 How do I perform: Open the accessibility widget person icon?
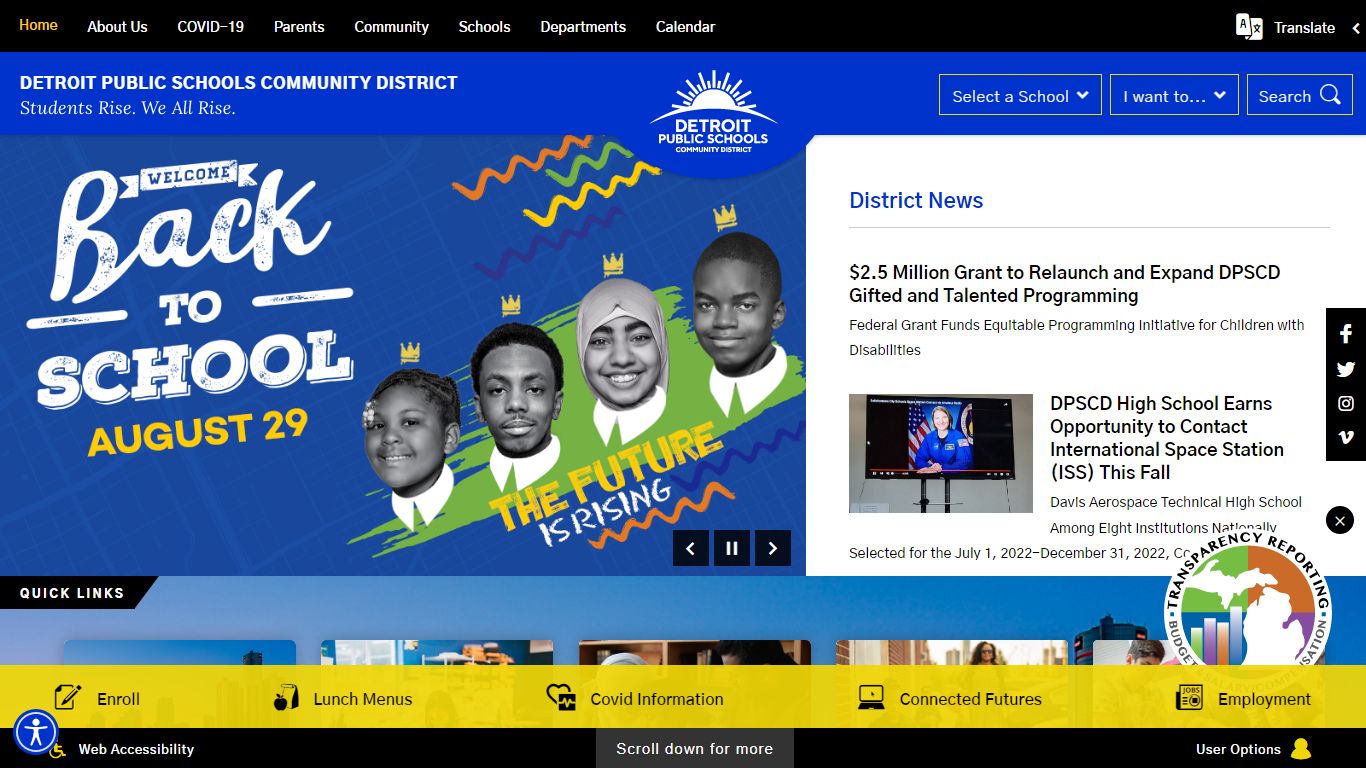[x=37, y=732]
